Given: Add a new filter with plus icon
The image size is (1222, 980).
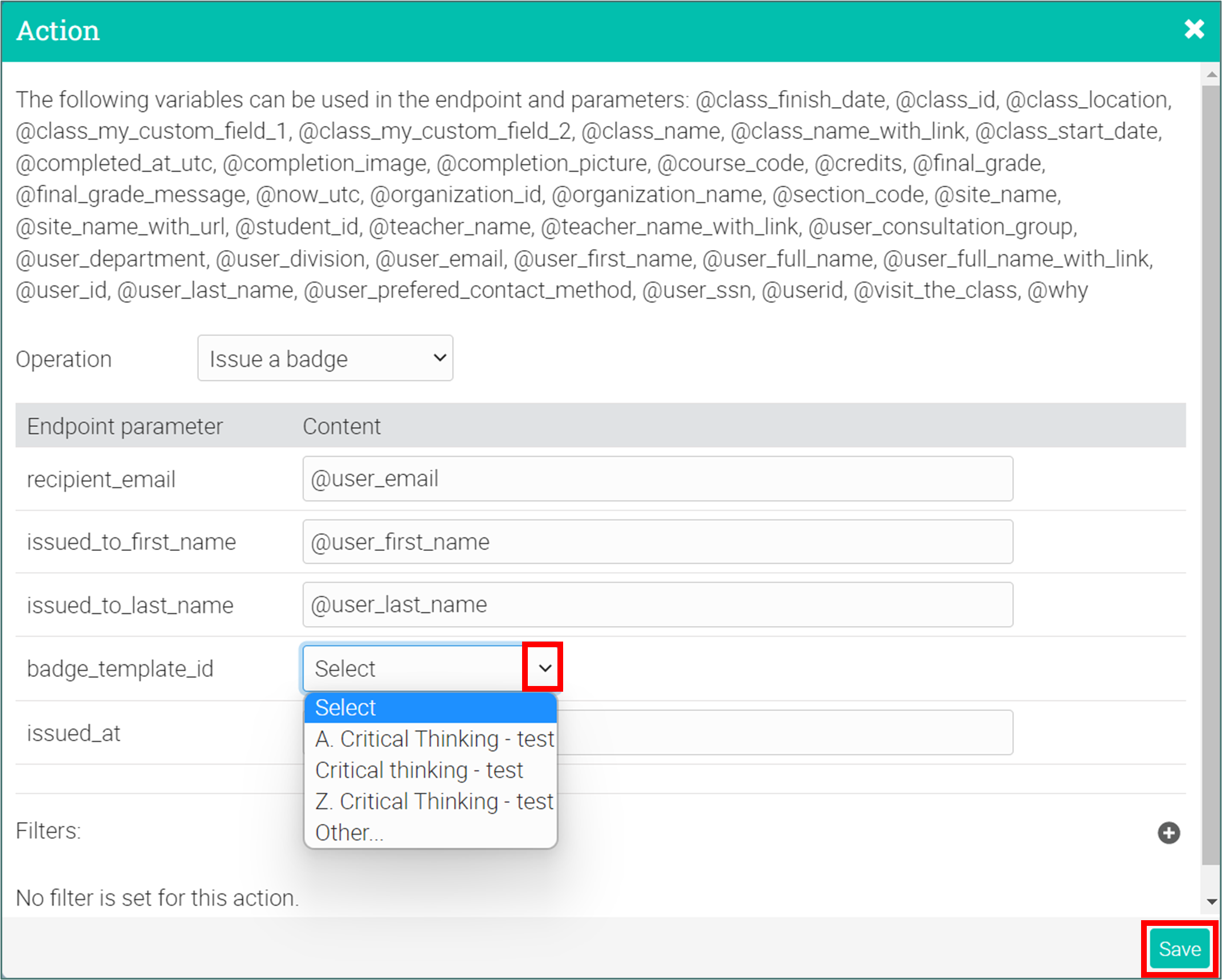Looking at the screenshot, I should pyautogui.click(x=1168, y=833).
